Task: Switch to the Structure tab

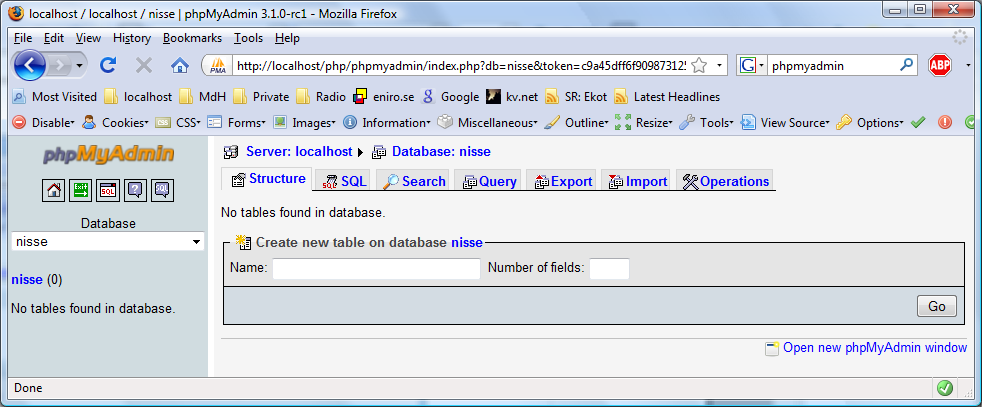Action: (268, 179)
